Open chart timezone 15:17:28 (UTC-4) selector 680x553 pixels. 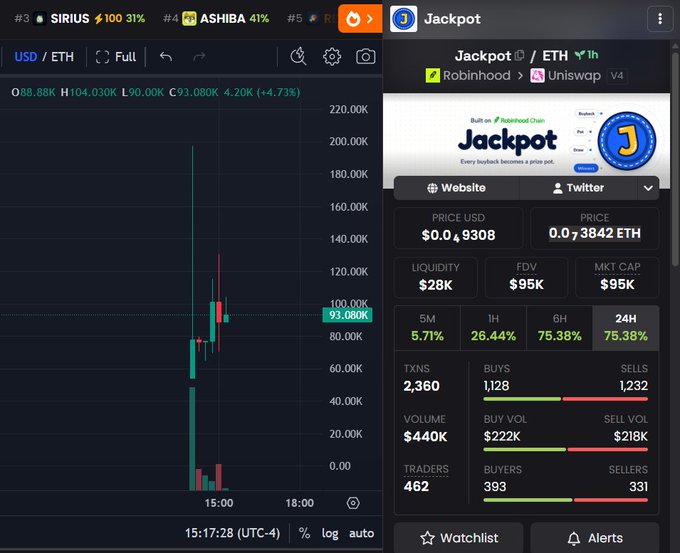click(232, 533)
